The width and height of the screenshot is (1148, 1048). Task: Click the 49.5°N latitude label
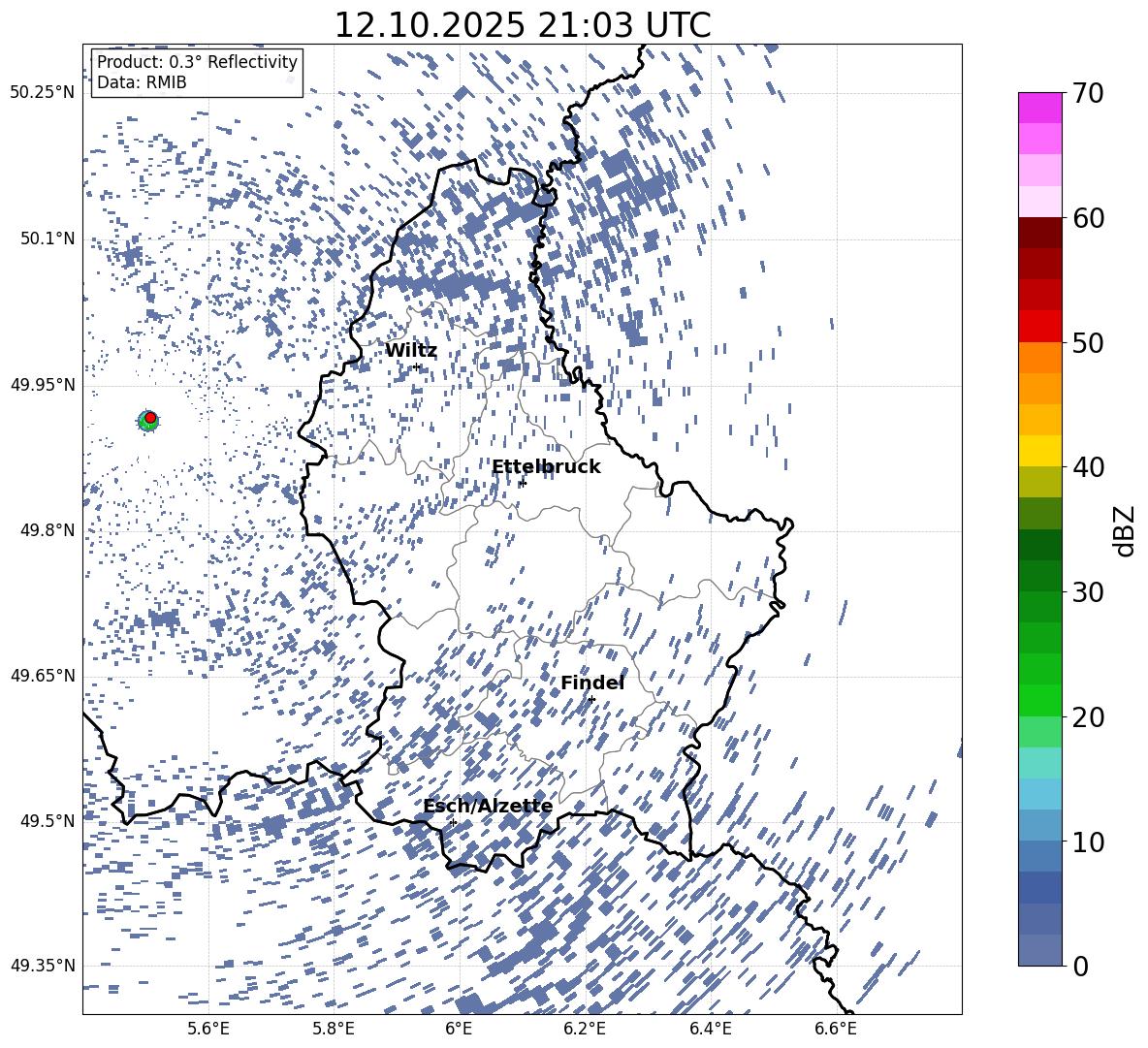pos(47,821)
